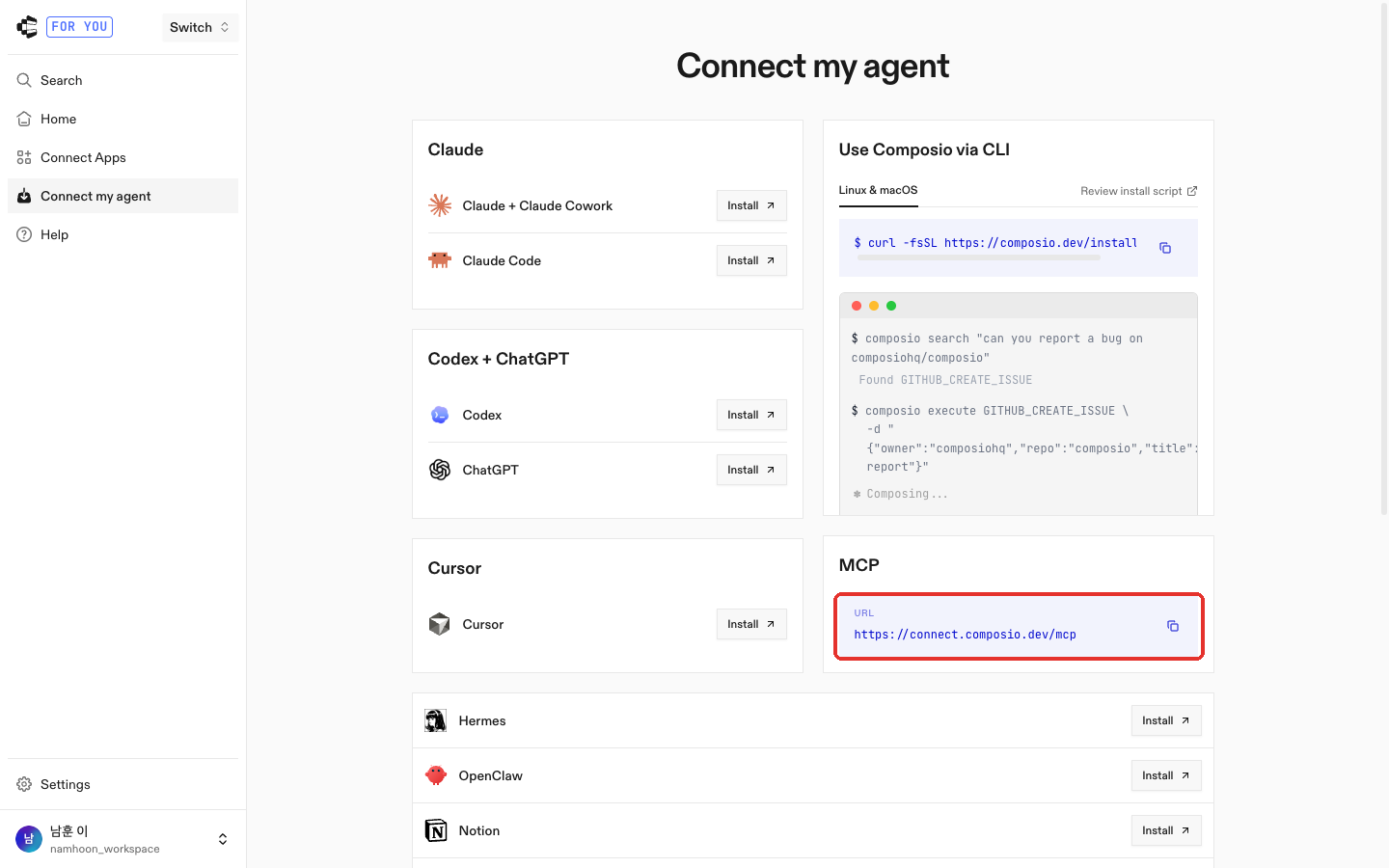
Task: Install Cursor integration
Action: coord(751,624)
